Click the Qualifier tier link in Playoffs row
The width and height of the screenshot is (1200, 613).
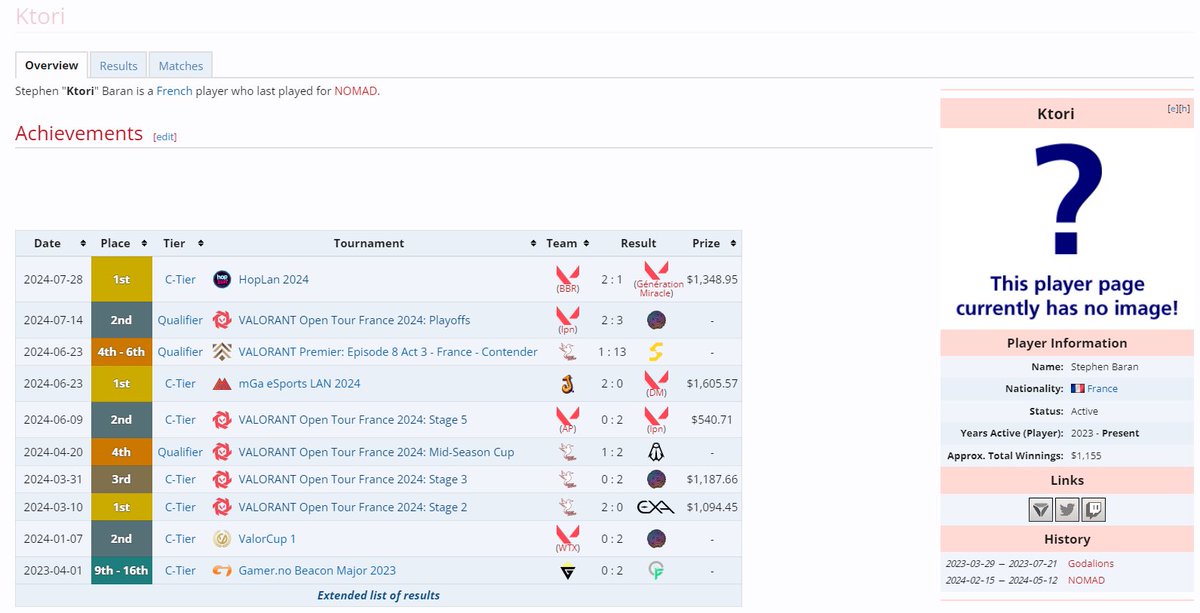[x=180, y=320]
